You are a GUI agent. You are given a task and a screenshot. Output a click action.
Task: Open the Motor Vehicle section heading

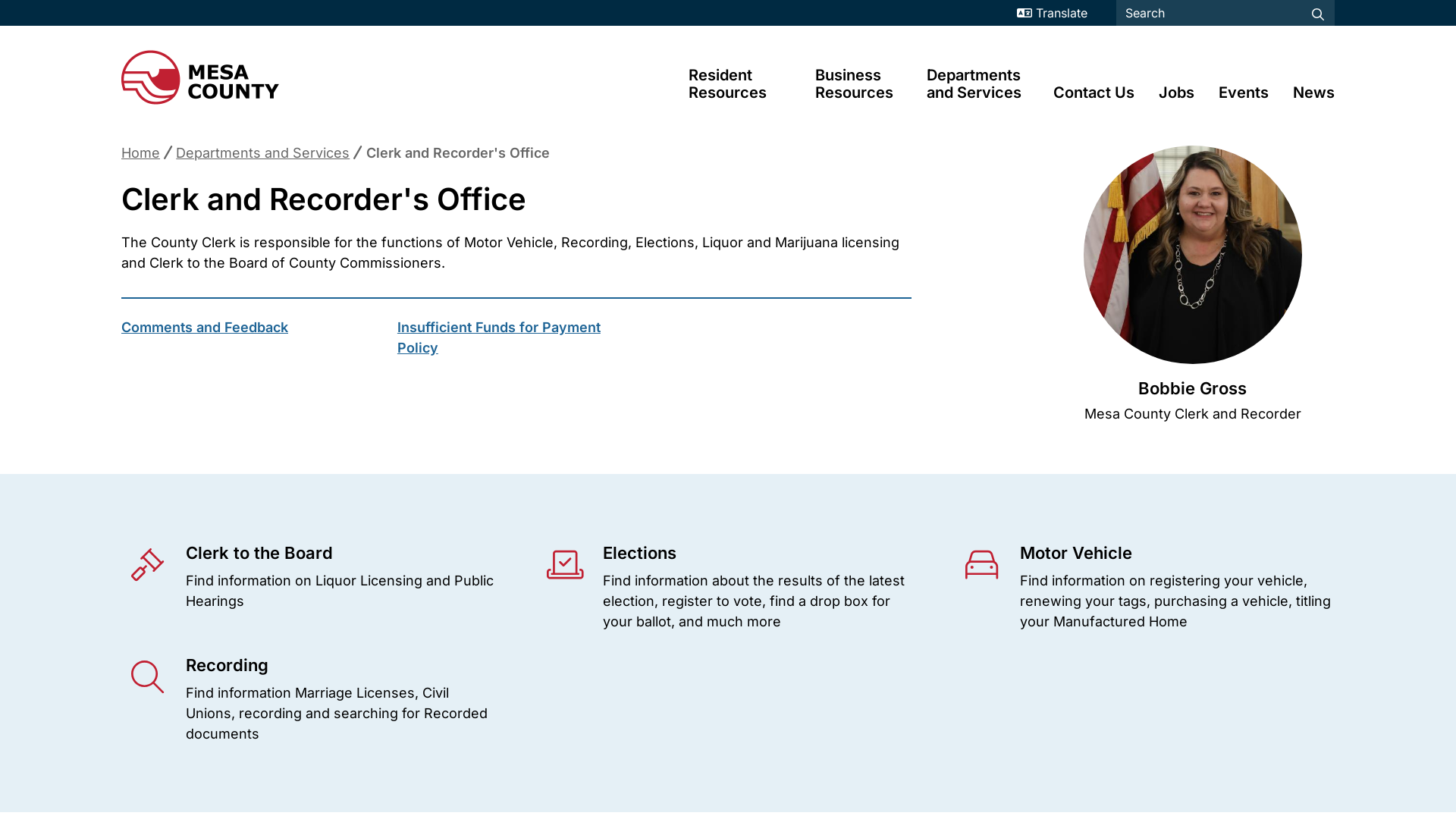tap(1075, 553)
